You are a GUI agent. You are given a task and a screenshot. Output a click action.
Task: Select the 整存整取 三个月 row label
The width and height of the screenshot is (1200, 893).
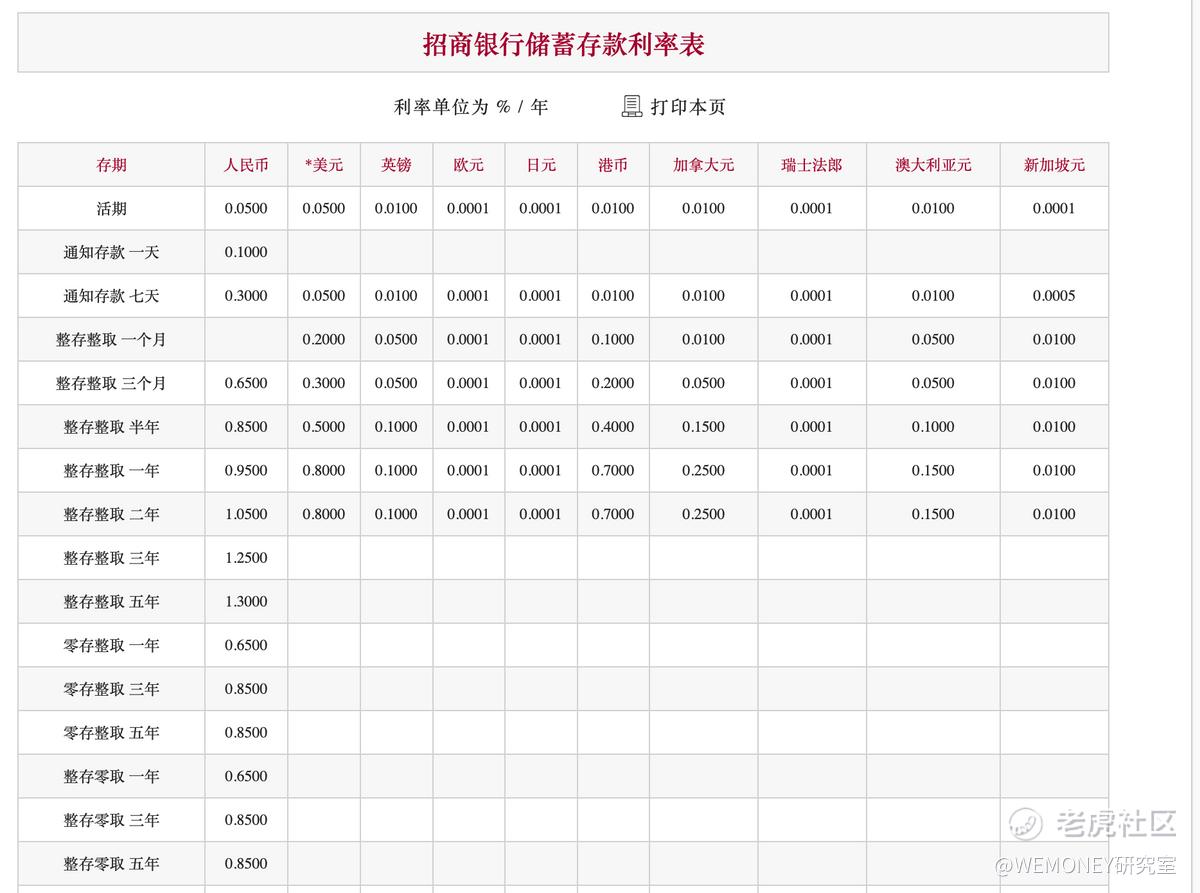coord(111,383)
